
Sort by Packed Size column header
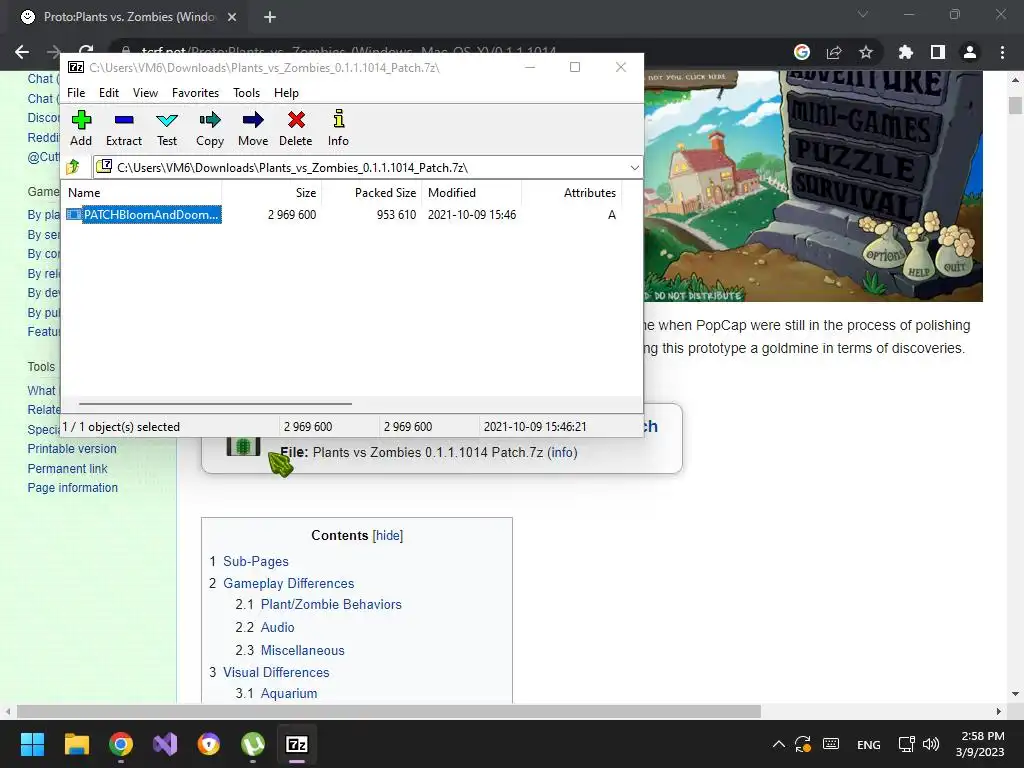[x=370, y=193]
